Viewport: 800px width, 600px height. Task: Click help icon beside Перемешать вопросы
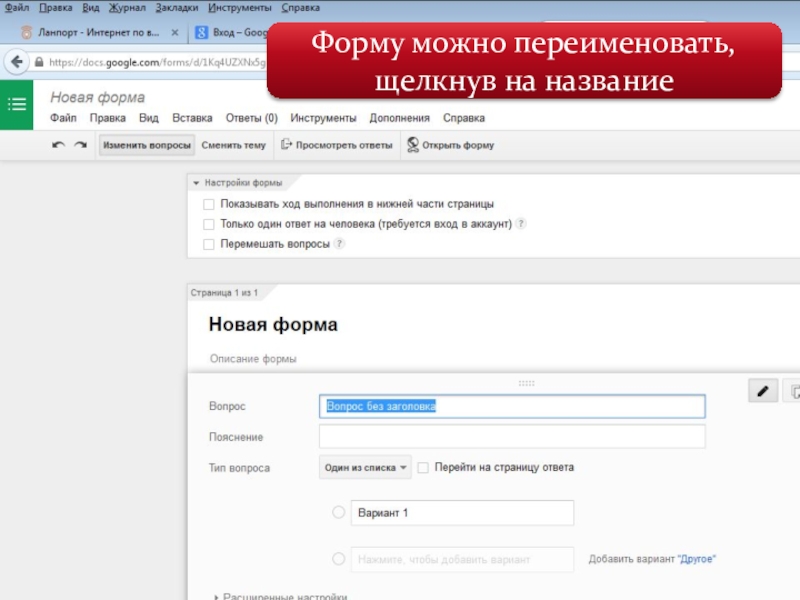(x=339, y=244)
